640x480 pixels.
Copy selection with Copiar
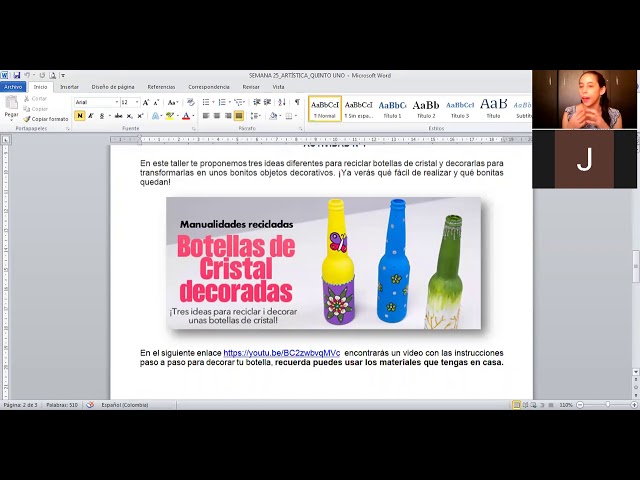(x=36, y=109)
